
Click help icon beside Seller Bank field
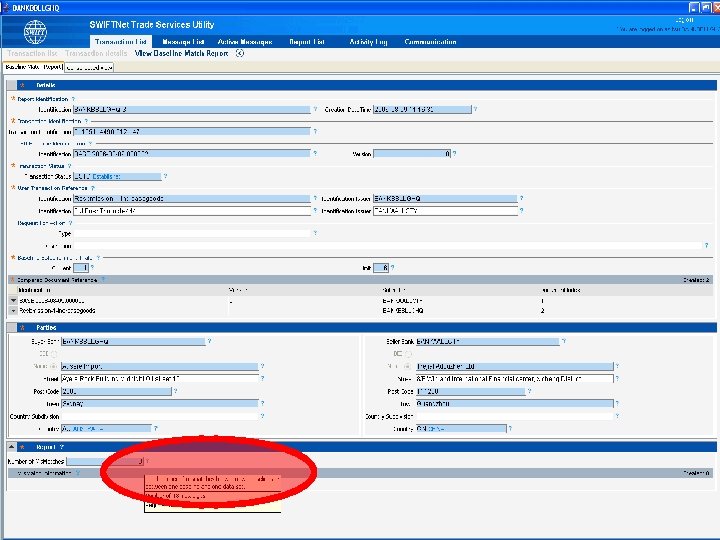564,341
